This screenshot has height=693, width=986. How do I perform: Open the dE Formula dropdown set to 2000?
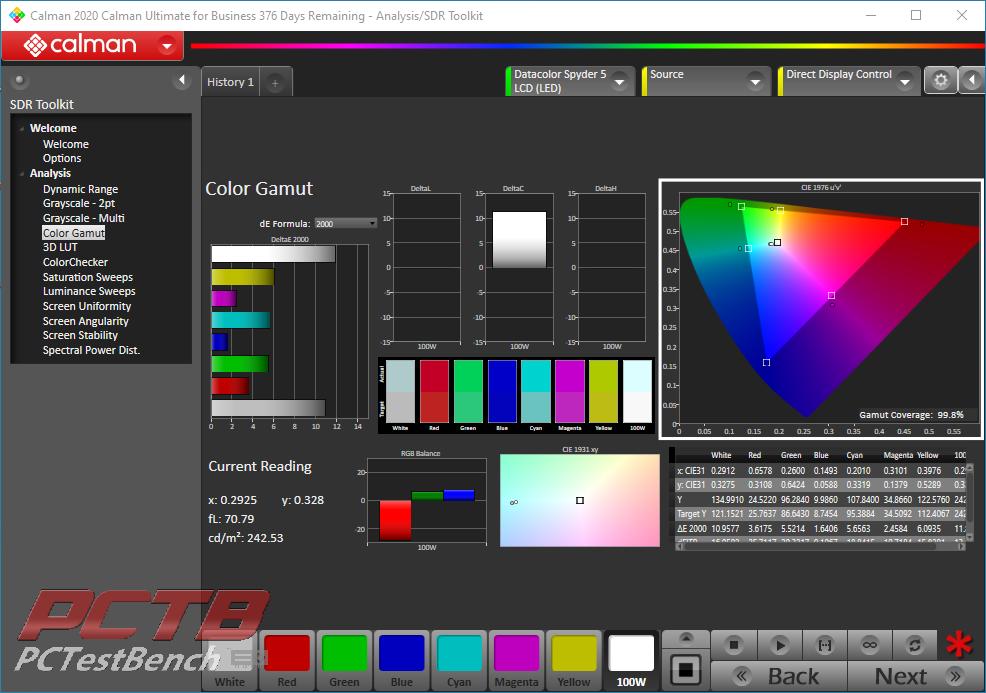[345, 224]
